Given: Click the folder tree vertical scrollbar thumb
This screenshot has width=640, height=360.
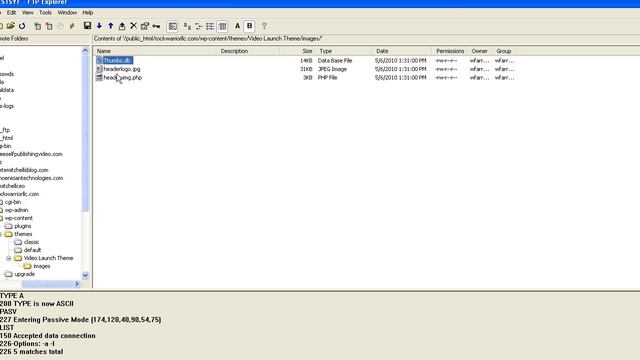Looking at the screenshot, I should (x=85, y=133).
